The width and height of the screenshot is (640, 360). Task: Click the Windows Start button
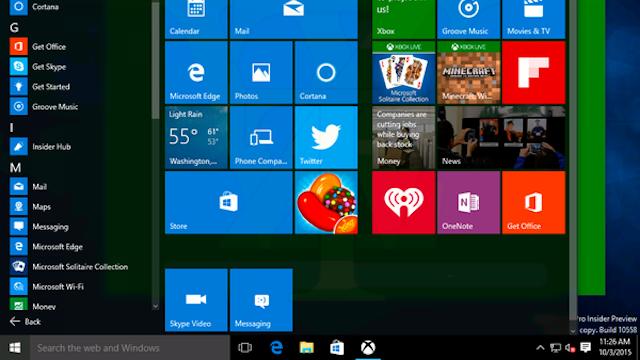coord(15,348)
